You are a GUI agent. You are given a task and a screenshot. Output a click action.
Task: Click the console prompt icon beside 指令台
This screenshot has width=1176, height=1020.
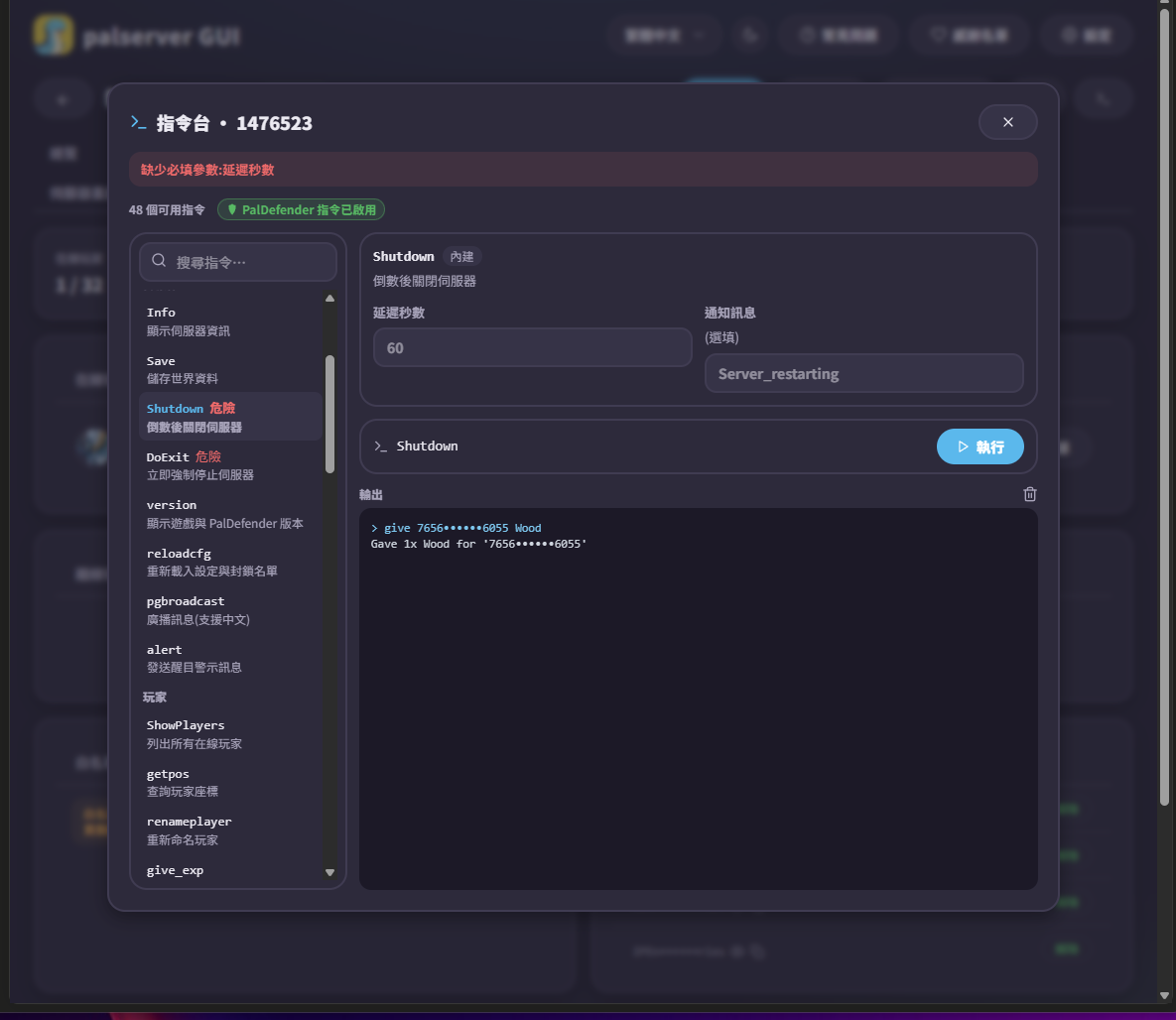138,122
